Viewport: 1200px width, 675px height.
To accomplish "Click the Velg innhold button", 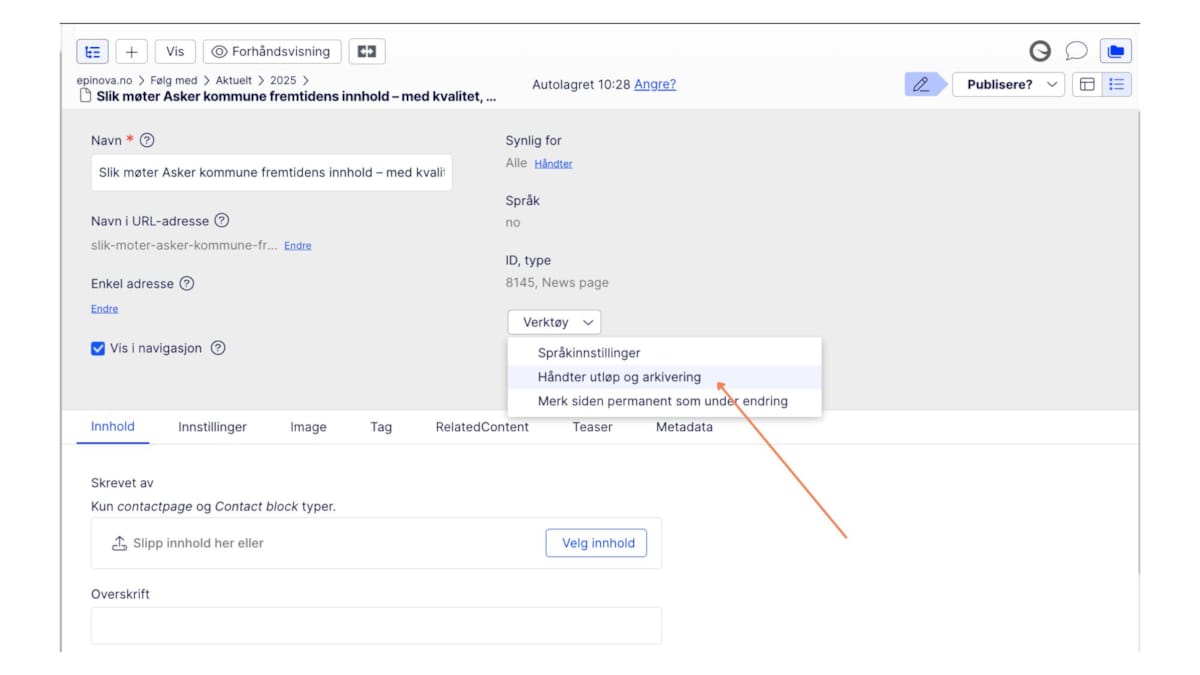I will pyautogui.click(x=597, y=543).
